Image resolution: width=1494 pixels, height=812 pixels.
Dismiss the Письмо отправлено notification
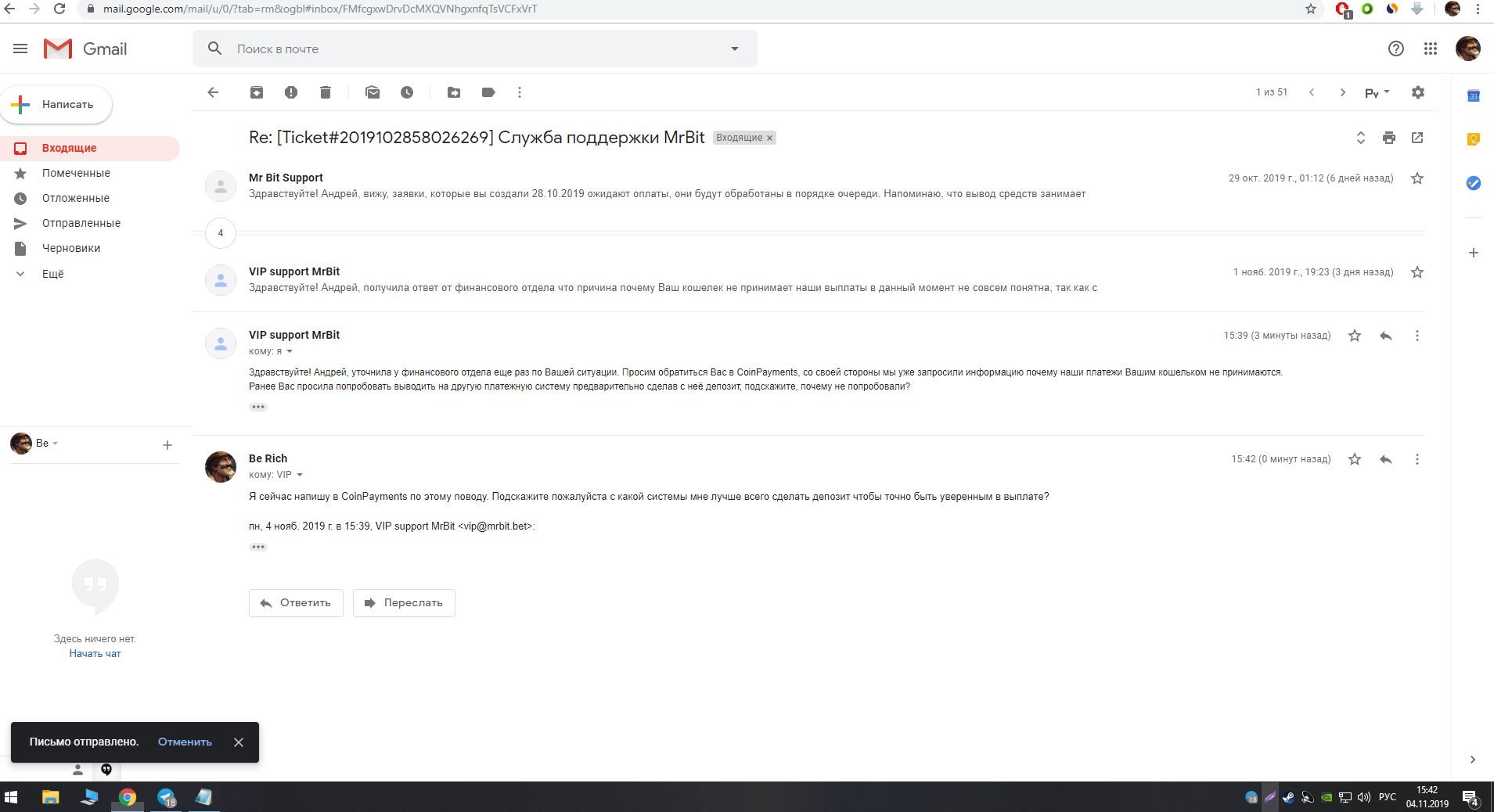[239, 742]
